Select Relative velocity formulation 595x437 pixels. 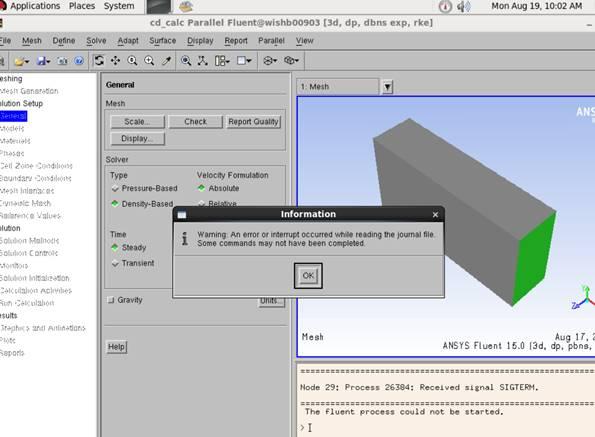click(x=218, y=204)
